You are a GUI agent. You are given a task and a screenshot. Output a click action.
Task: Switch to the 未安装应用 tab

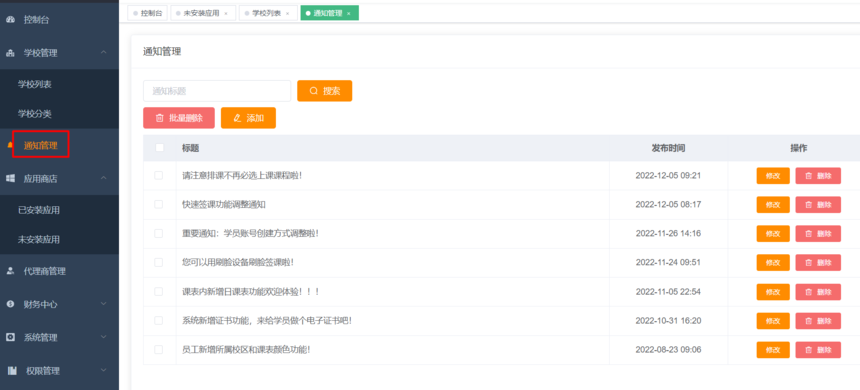point(203,13)
